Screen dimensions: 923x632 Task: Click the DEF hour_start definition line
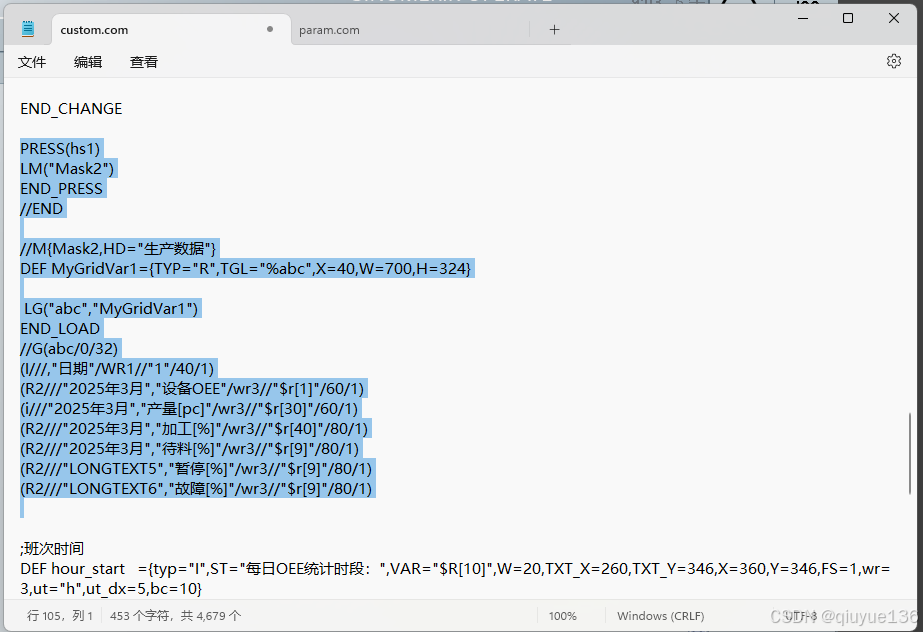pyautogui.click(x=455, y=569)
